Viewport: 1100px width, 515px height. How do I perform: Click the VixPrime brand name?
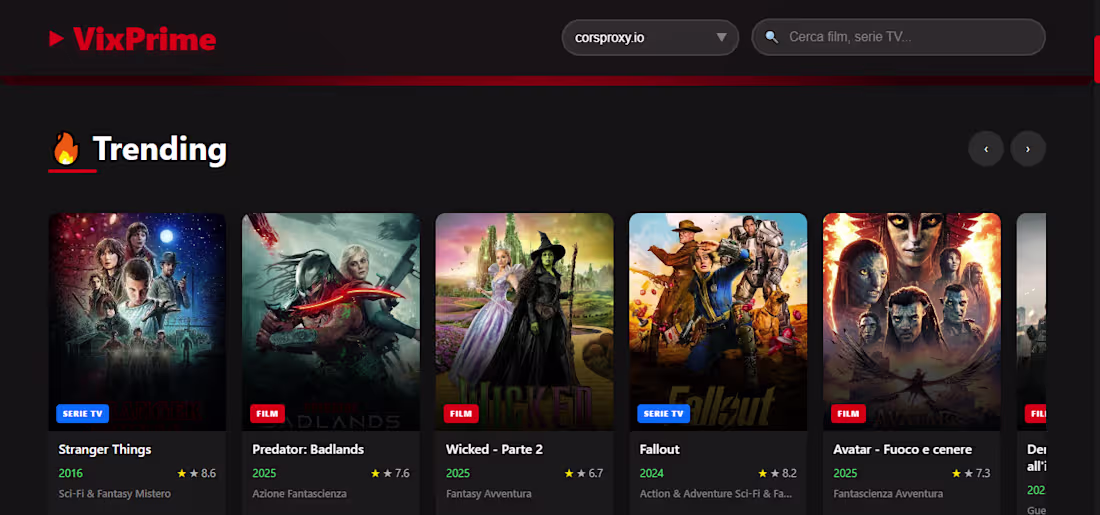tap(145, 39)
